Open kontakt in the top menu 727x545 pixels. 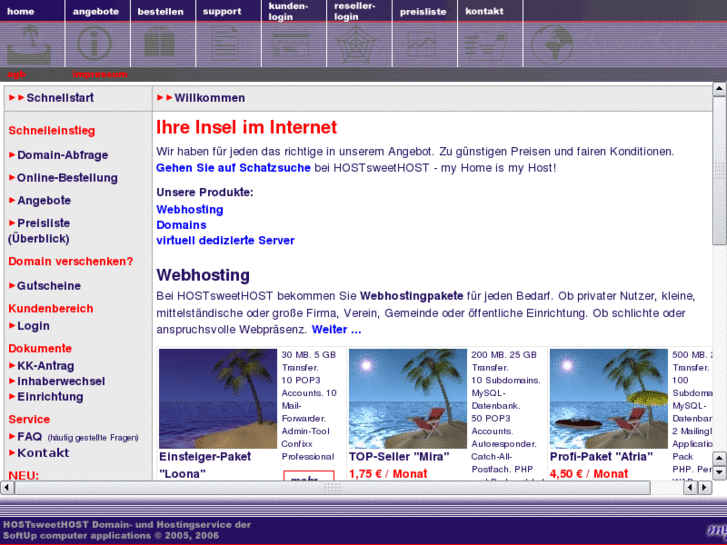[484, 11]
